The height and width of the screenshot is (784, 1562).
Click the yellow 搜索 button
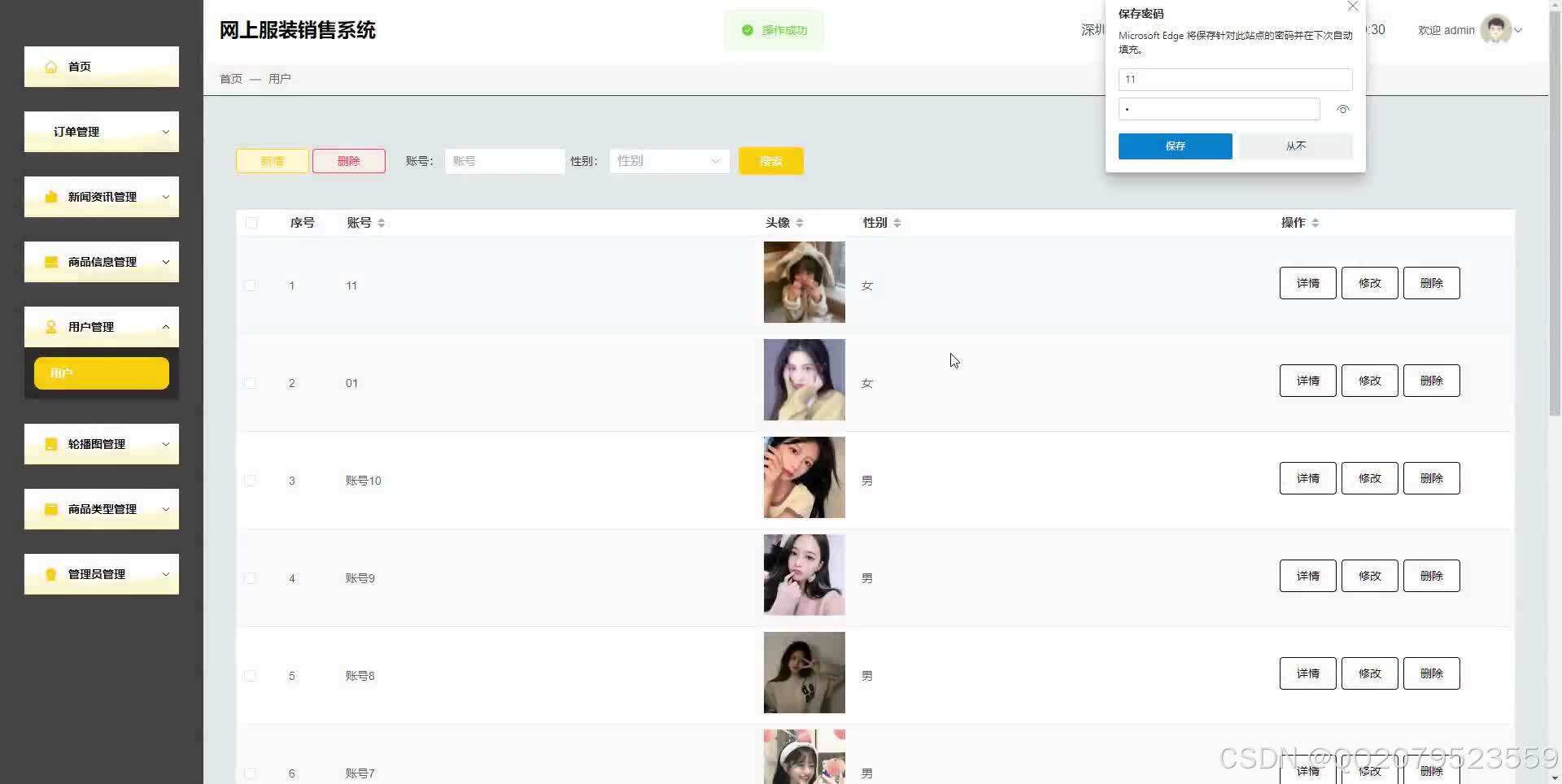(771, 161)
